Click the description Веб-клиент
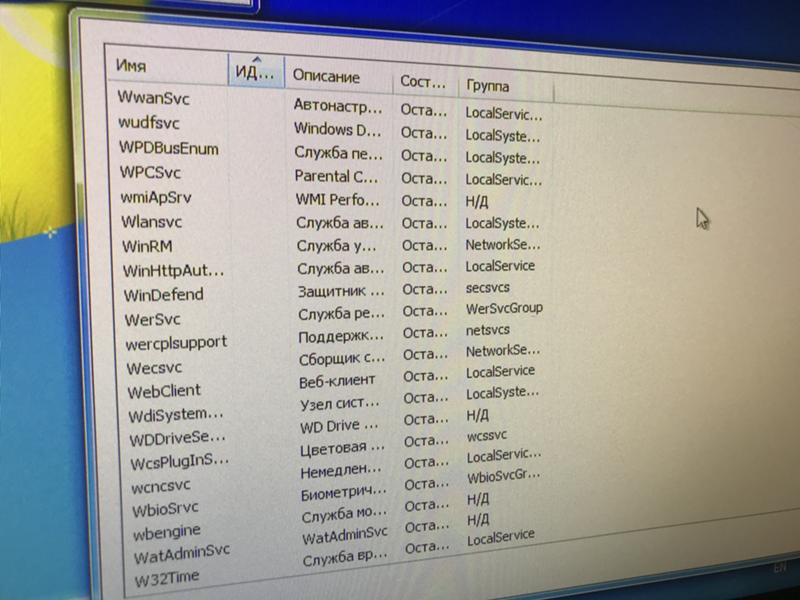 coord(337,381)
